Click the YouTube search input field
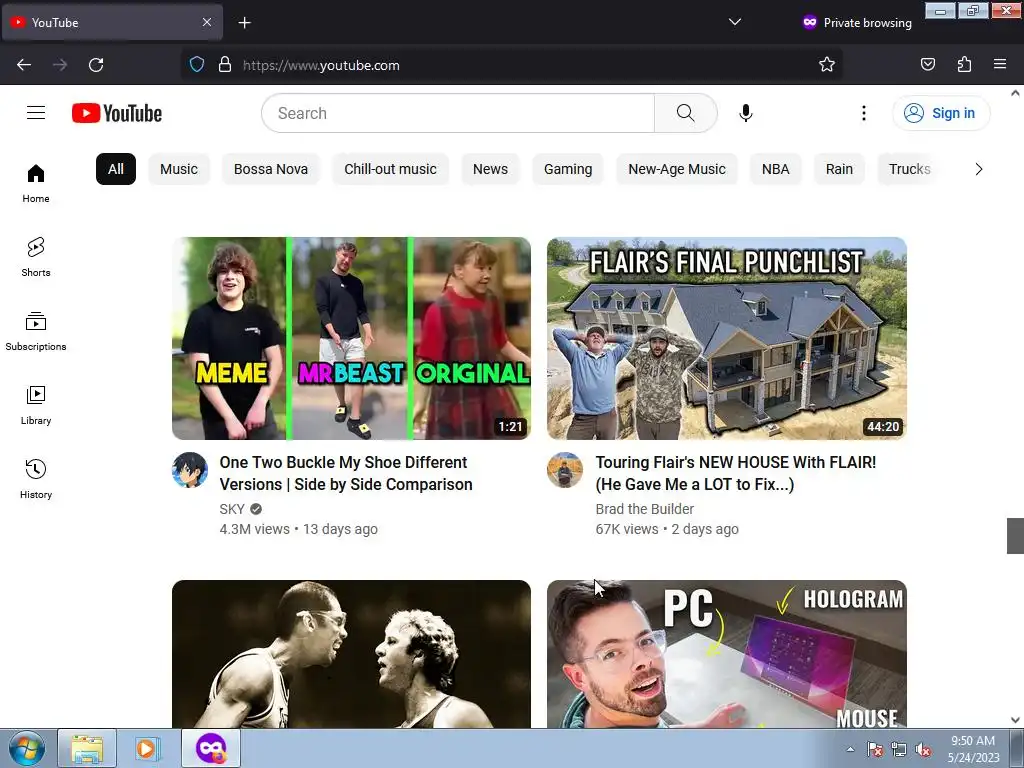 tap(458, 113)
